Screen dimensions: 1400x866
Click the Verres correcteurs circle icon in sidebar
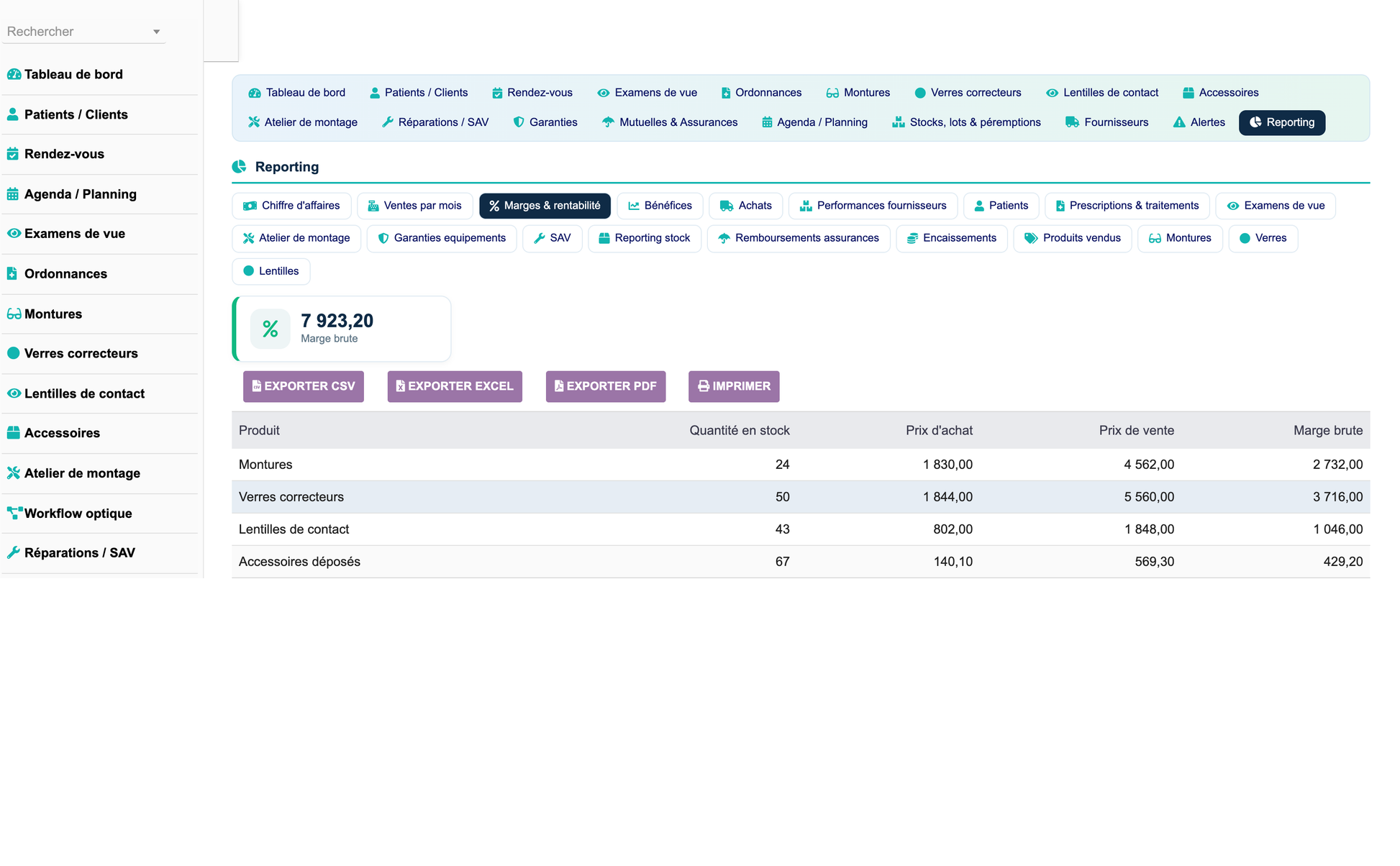tap(13, 353)
